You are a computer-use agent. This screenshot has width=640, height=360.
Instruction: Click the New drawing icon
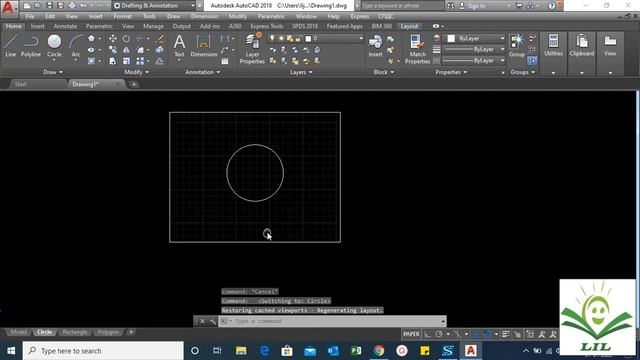27,6
